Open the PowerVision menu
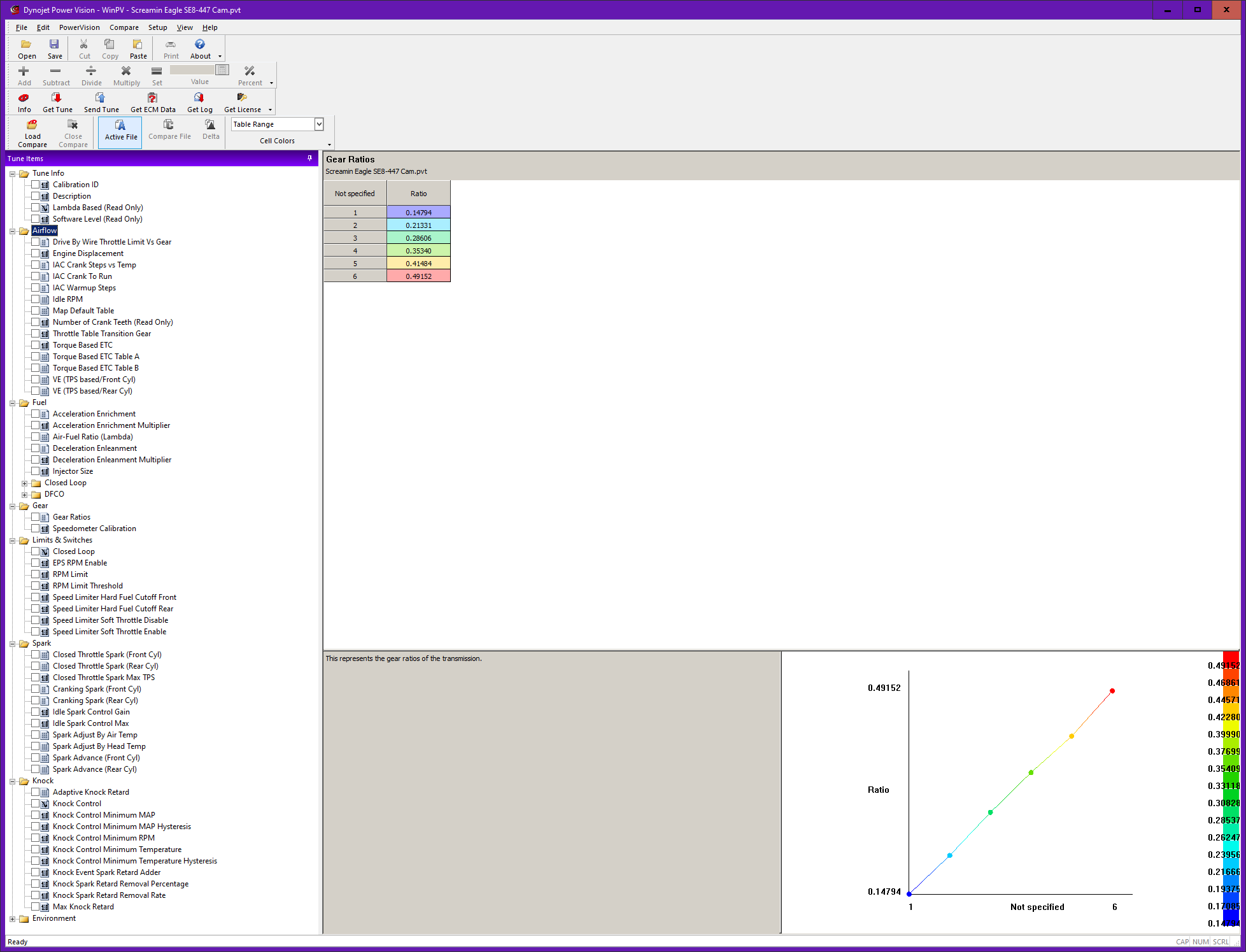 pyautogui.click(x=79, y=27)
